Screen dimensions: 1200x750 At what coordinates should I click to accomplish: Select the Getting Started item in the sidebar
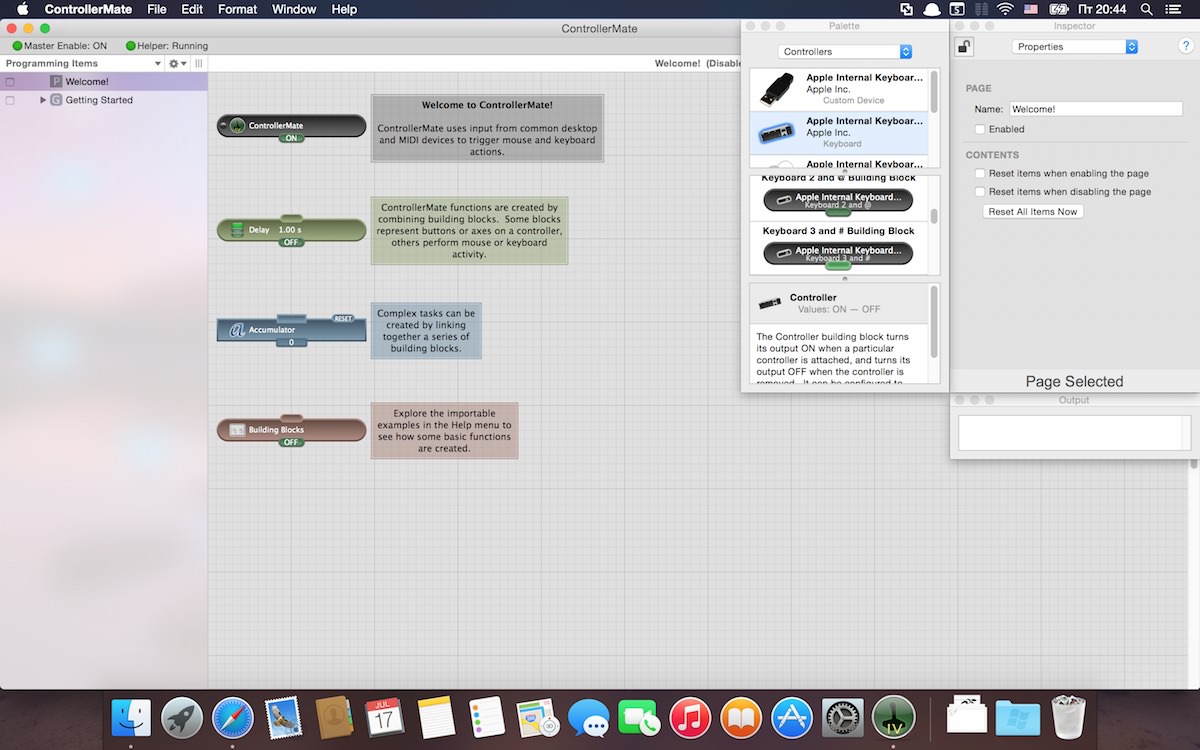tap(104, 100)
